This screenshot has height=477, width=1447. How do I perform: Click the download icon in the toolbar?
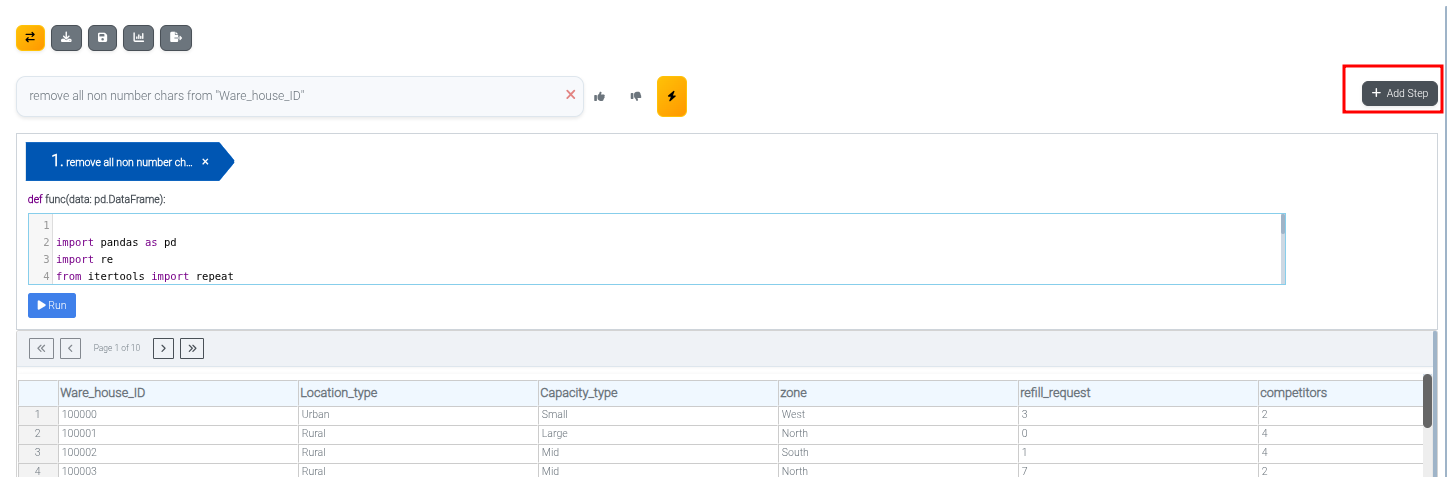tap(66, 38)
